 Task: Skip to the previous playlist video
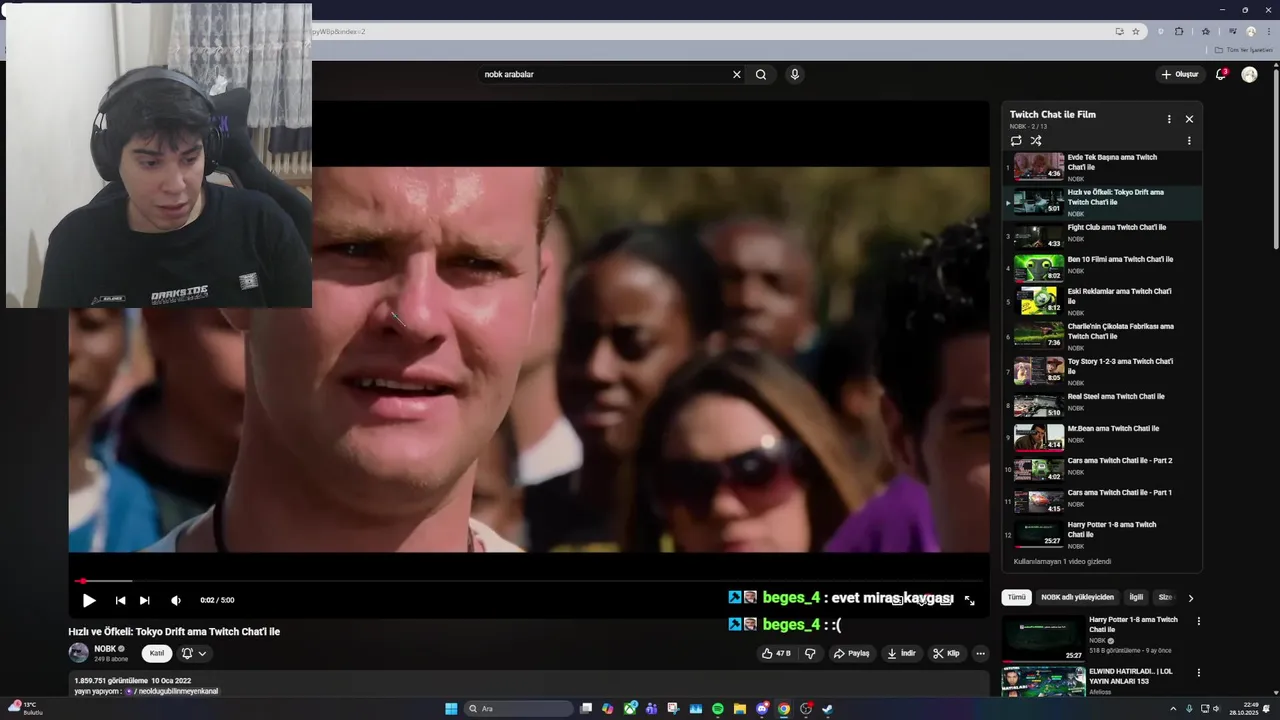pos(120,600)
